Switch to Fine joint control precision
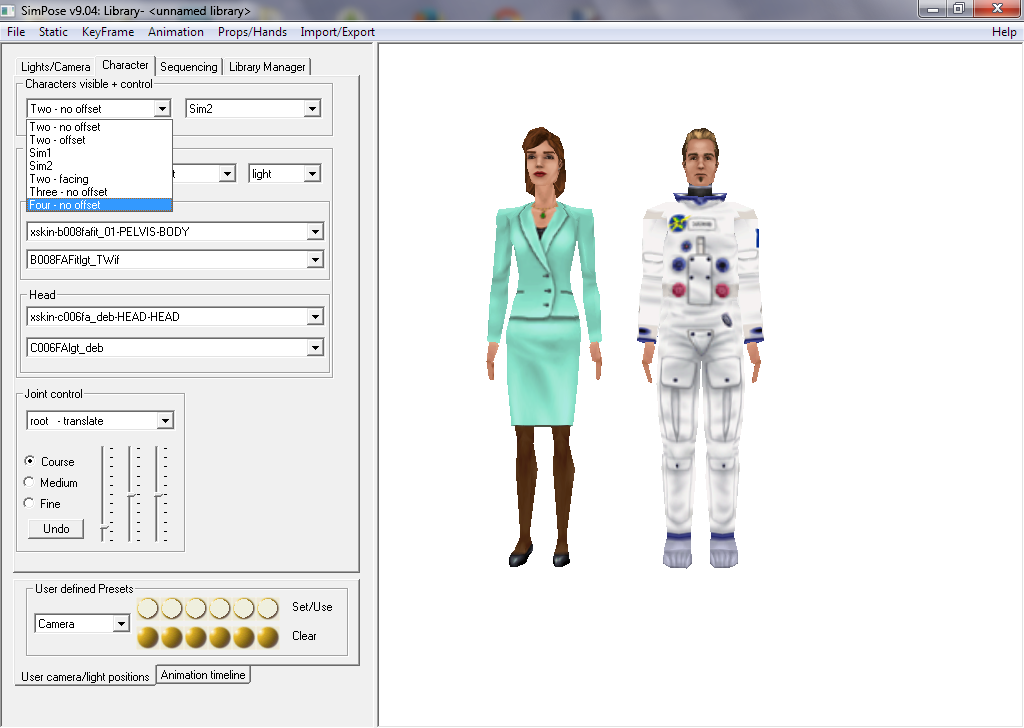 point(29,504)
